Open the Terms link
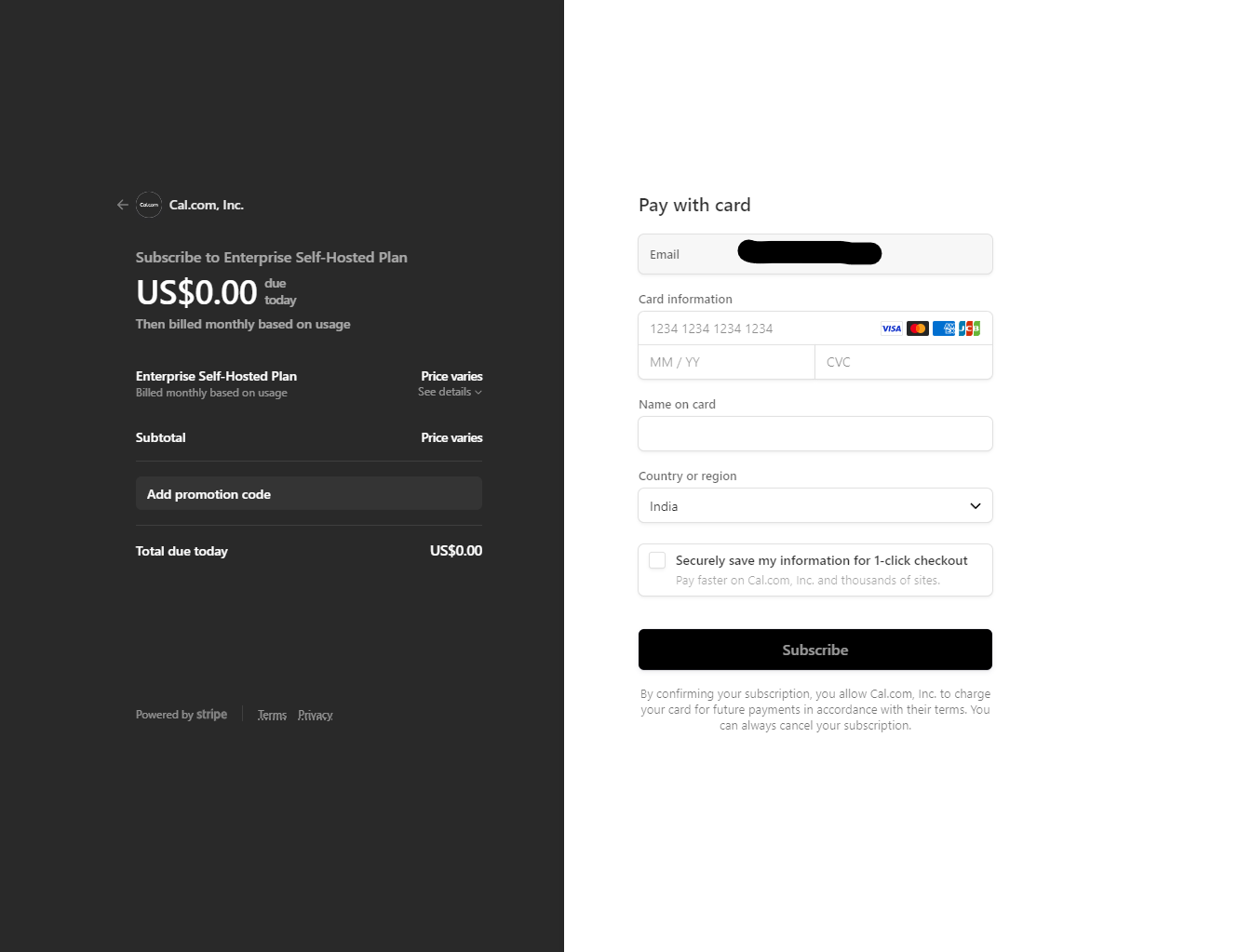The height and width of the screenshot is (952, 1252). coord(272,716)
